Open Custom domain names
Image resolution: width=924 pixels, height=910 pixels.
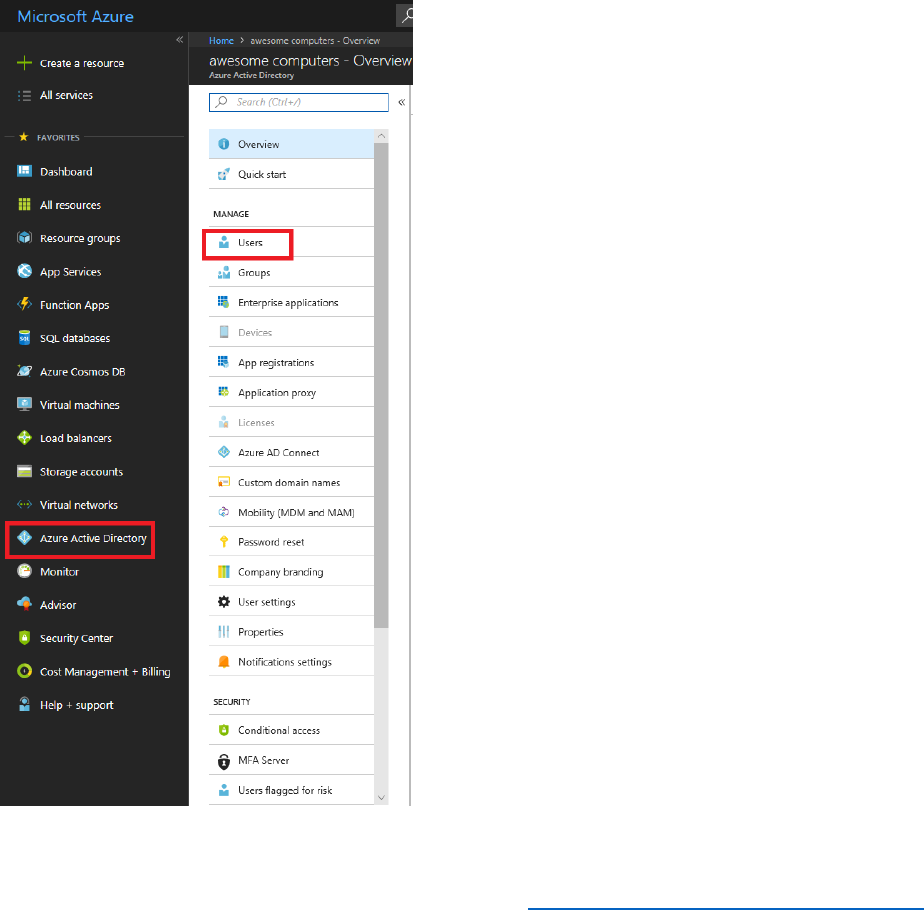click(x=291, y=482)
